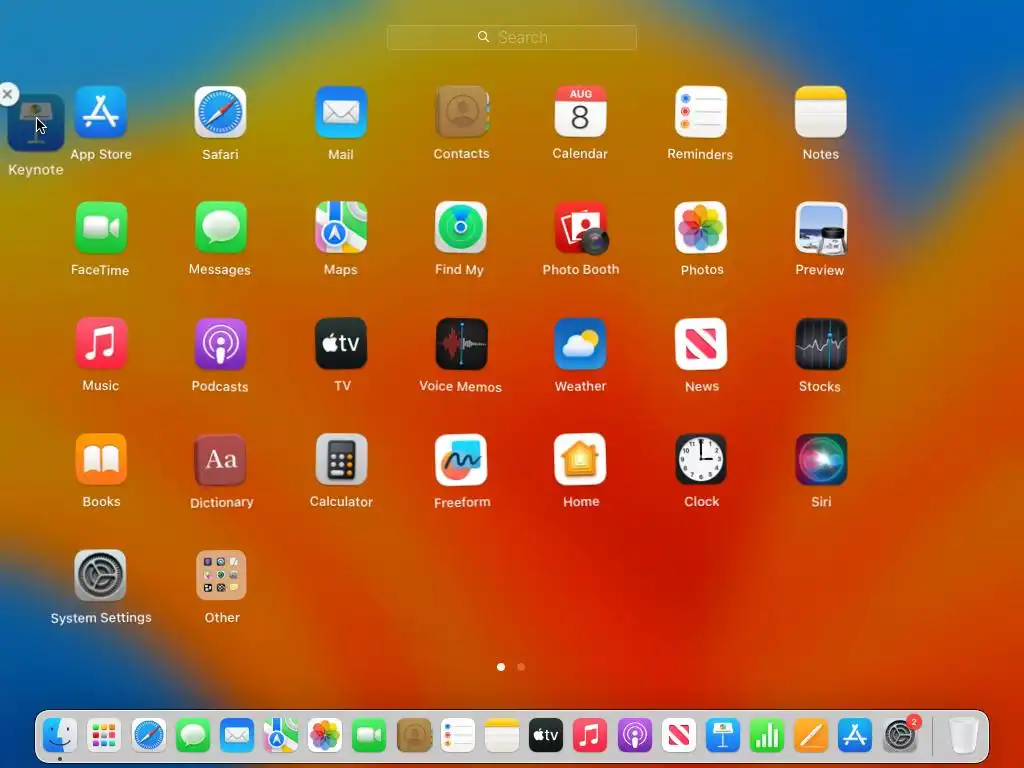Image resolution: width=1024 pixels, height=768 pixels.
Task: Click the Launchpad icon in the Dock
Action: pyautogui.click(x=104, y=735)
